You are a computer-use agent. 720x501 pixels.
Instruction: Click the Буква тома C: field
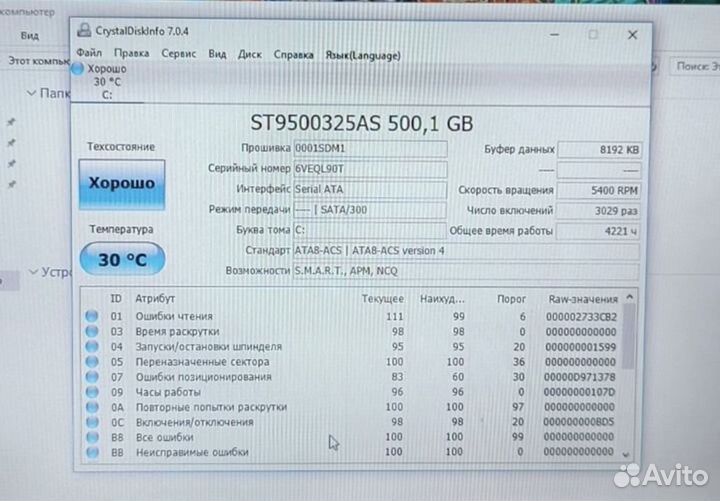point(370,230)
